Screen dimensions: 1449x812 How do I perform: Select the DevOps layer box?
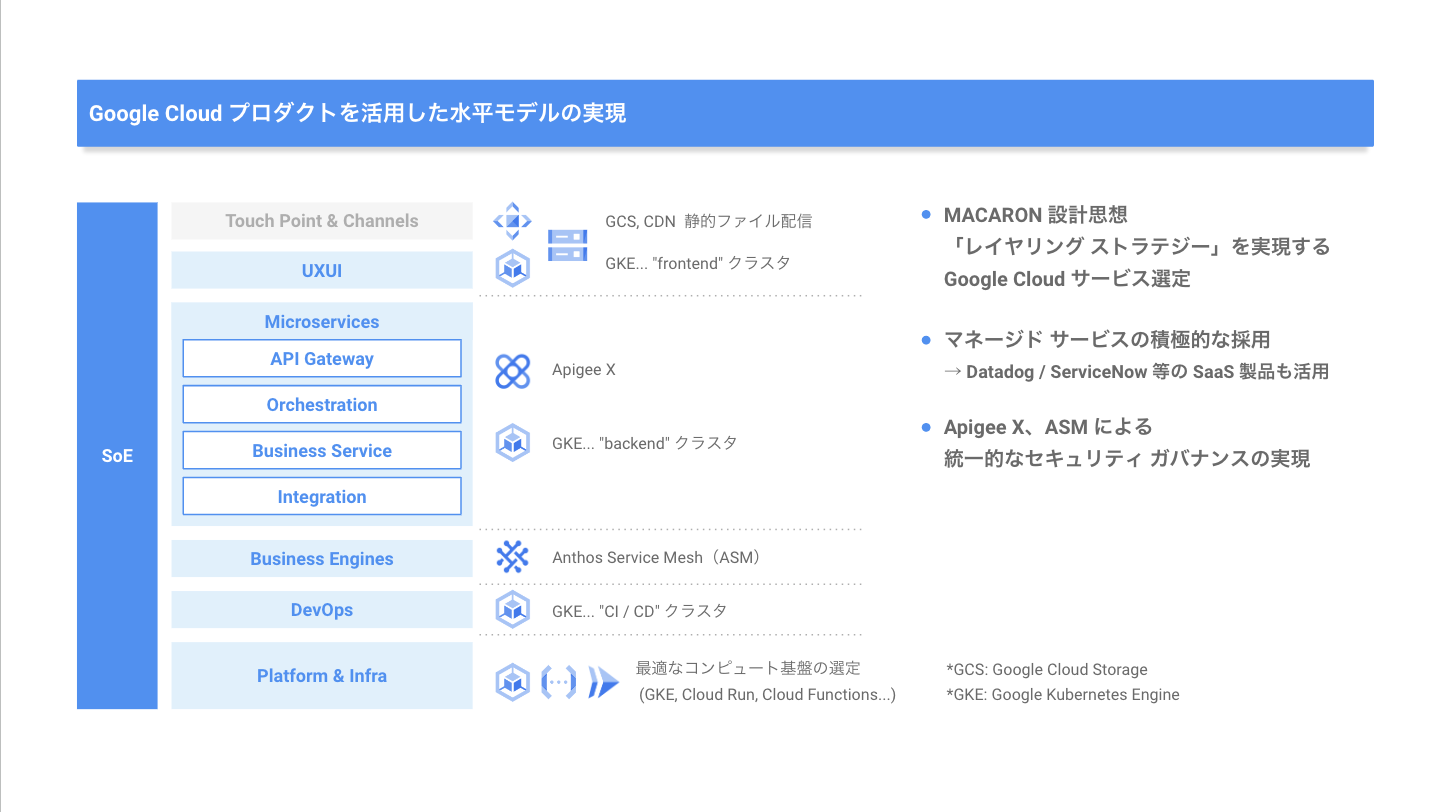322,610
